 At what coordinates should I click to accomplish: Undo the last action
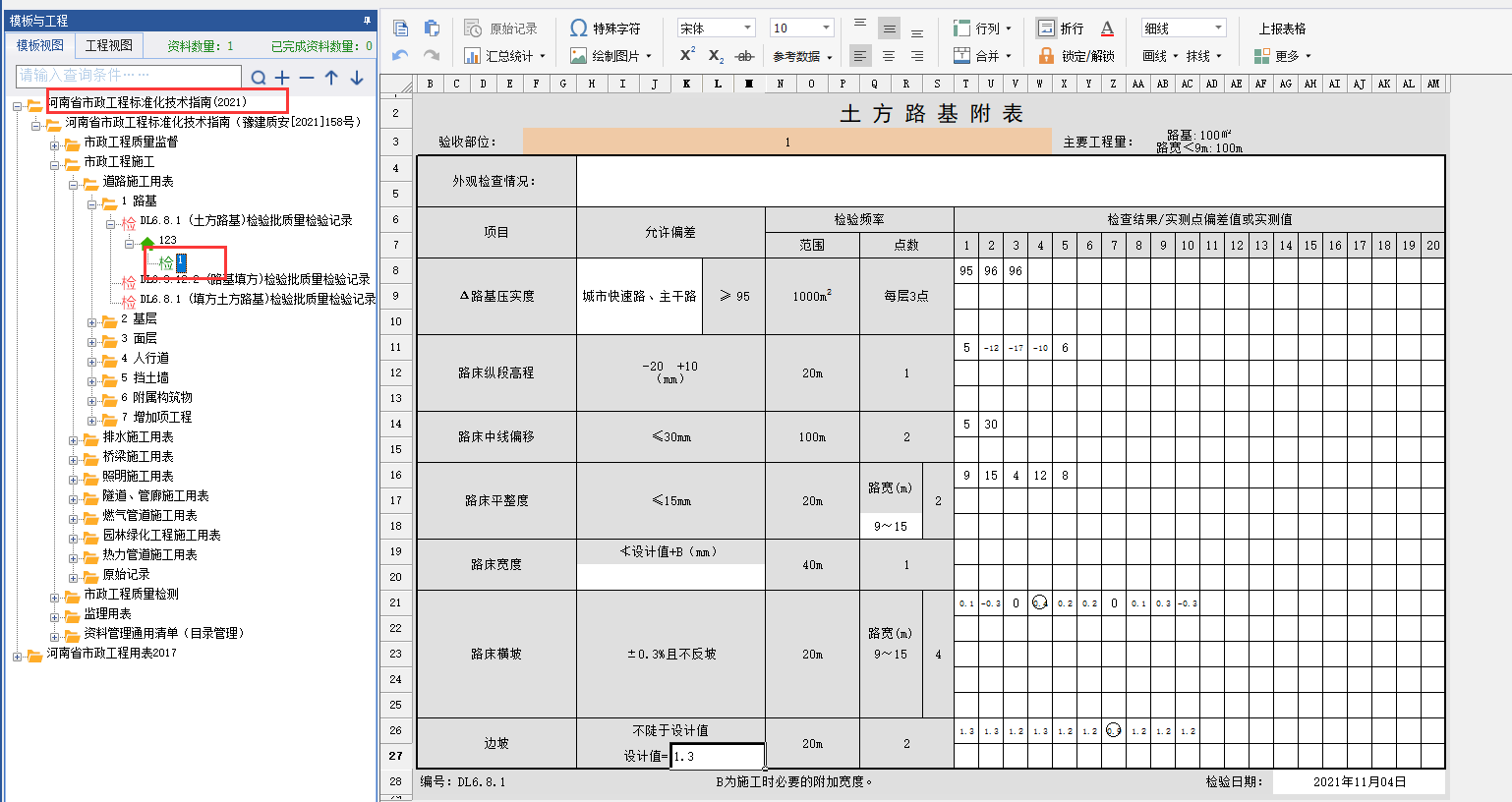(x=400, y=56)
